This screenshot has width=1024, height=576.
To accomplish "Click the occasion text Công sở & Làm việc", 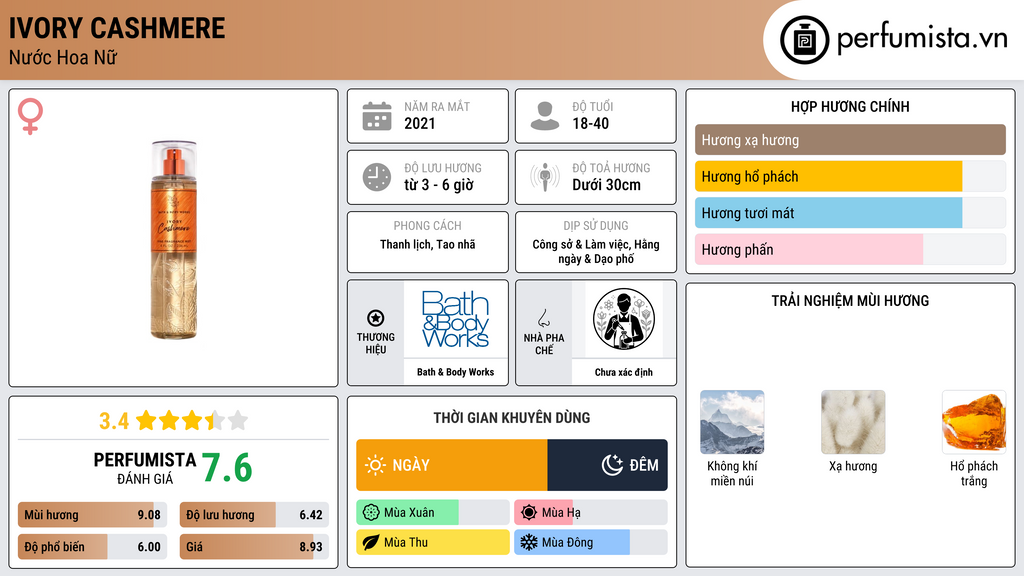I will (x=581, y=244).
